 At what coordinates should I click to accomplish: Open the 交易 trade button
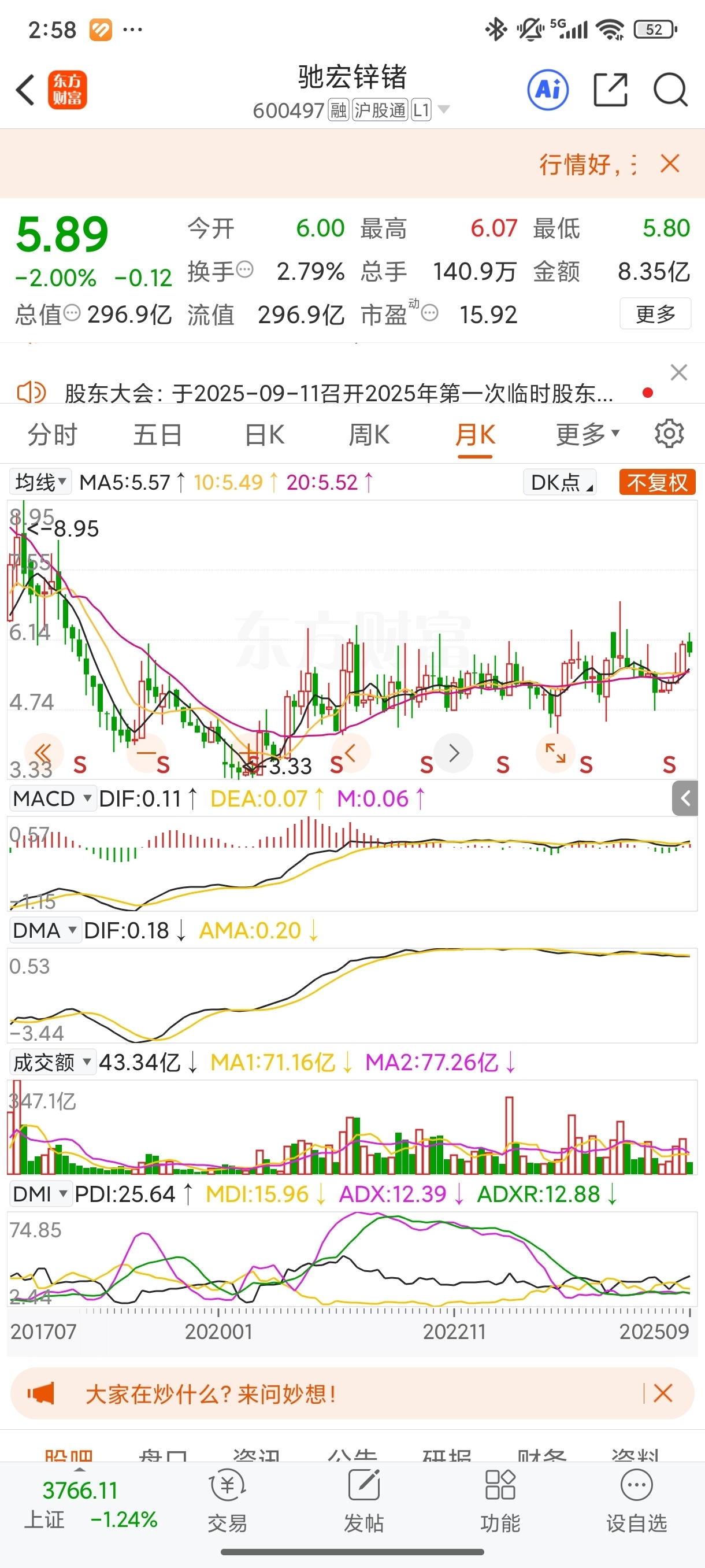(228, 1500)
